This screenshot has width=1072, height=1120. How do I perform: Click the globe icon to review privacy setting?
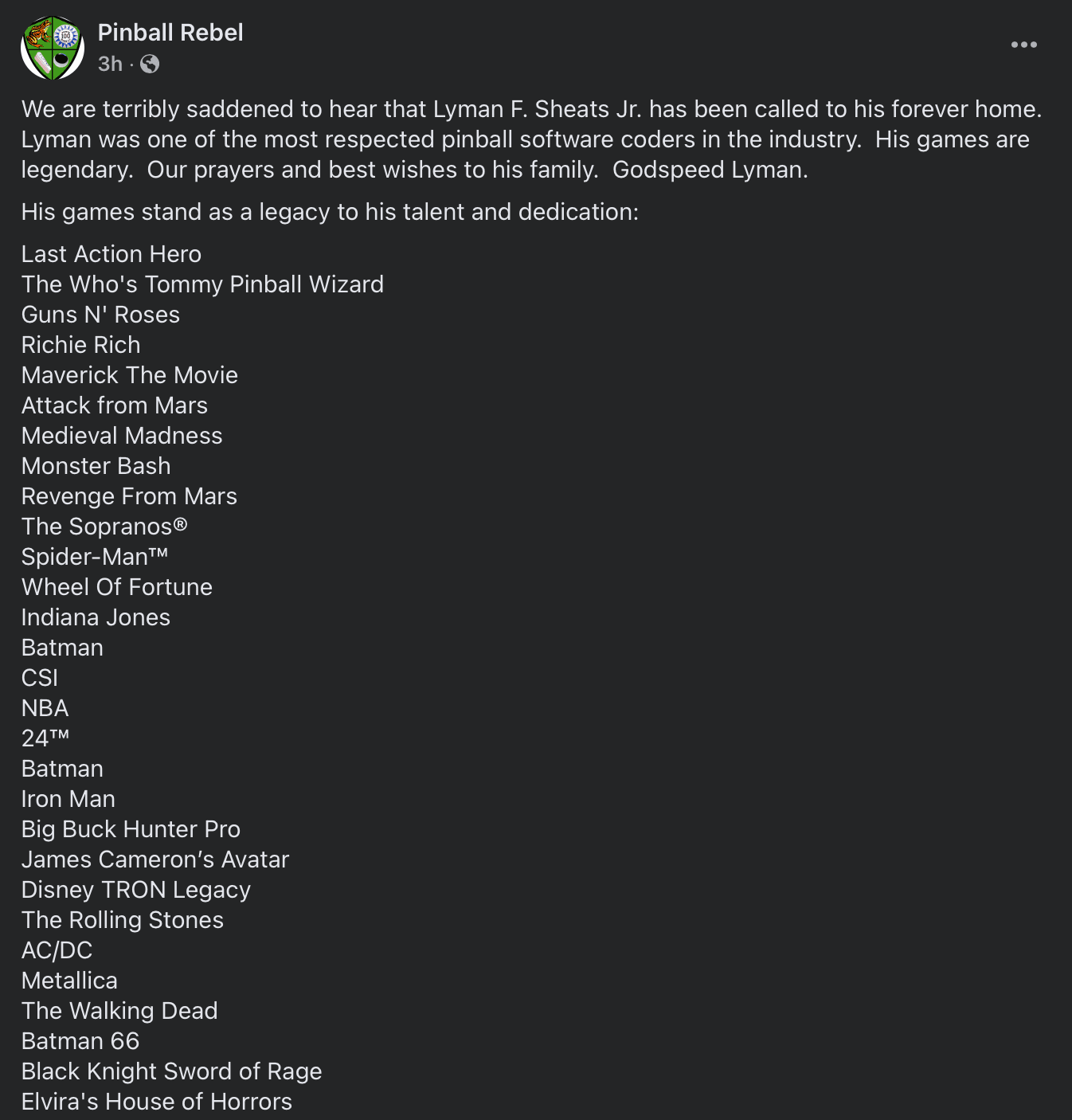tap(150, 64)
